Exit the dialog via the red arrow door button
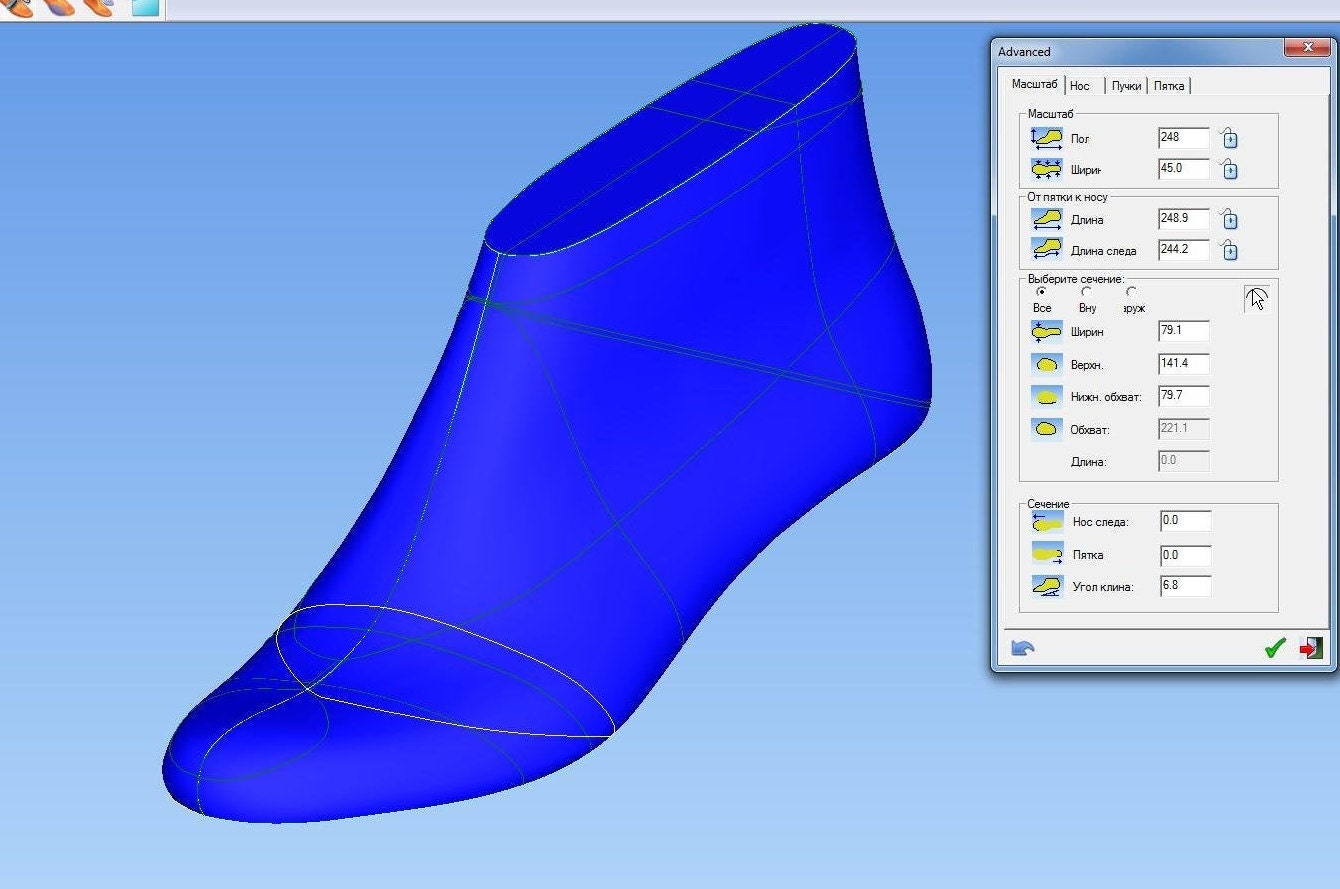Image resolution: width=1340 pixels, height=889 pixels. point(1310,648)
